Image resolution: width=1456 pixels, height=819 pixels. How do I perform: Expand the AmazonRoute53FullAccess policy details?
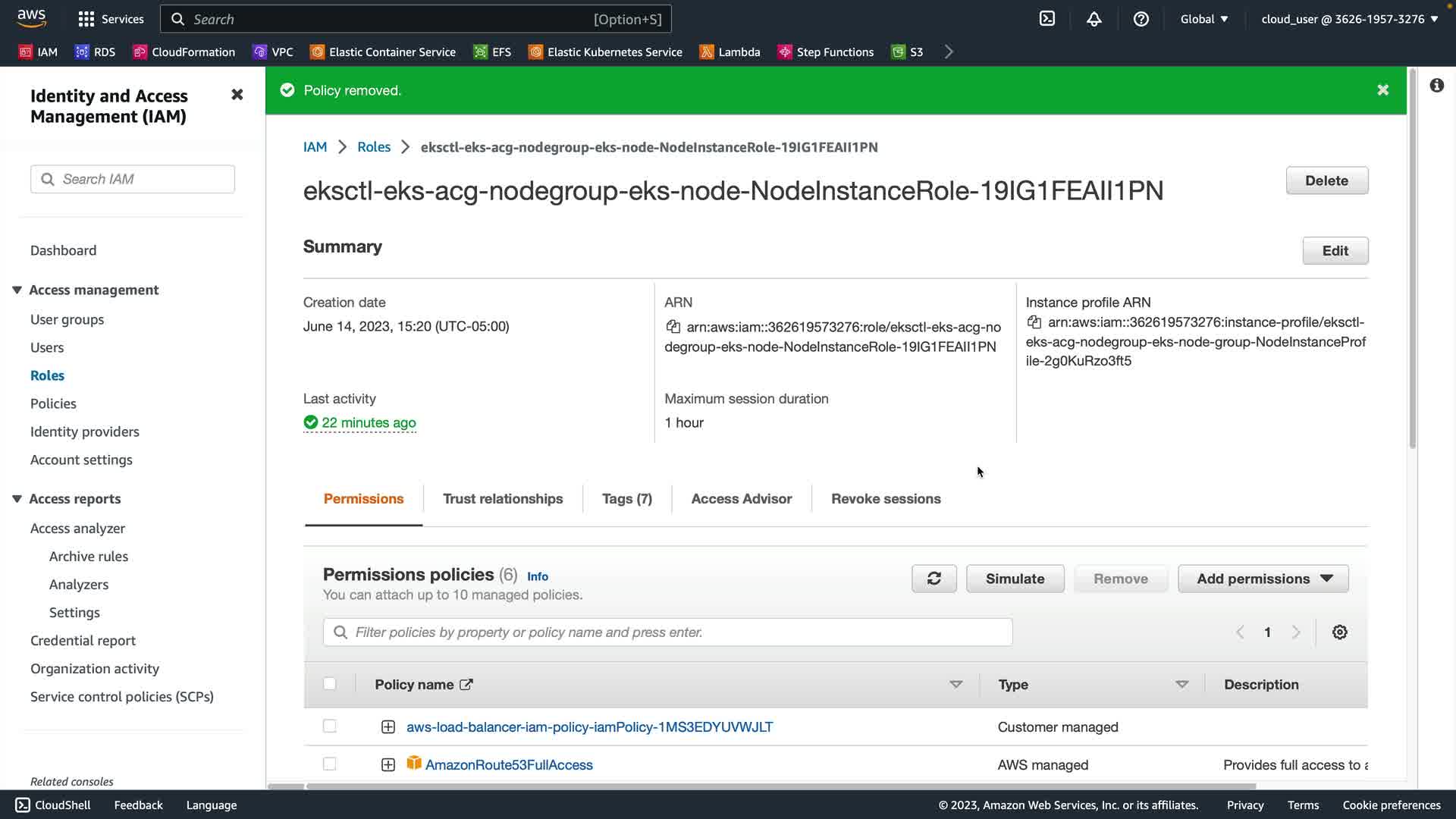(x=388, y=764)
